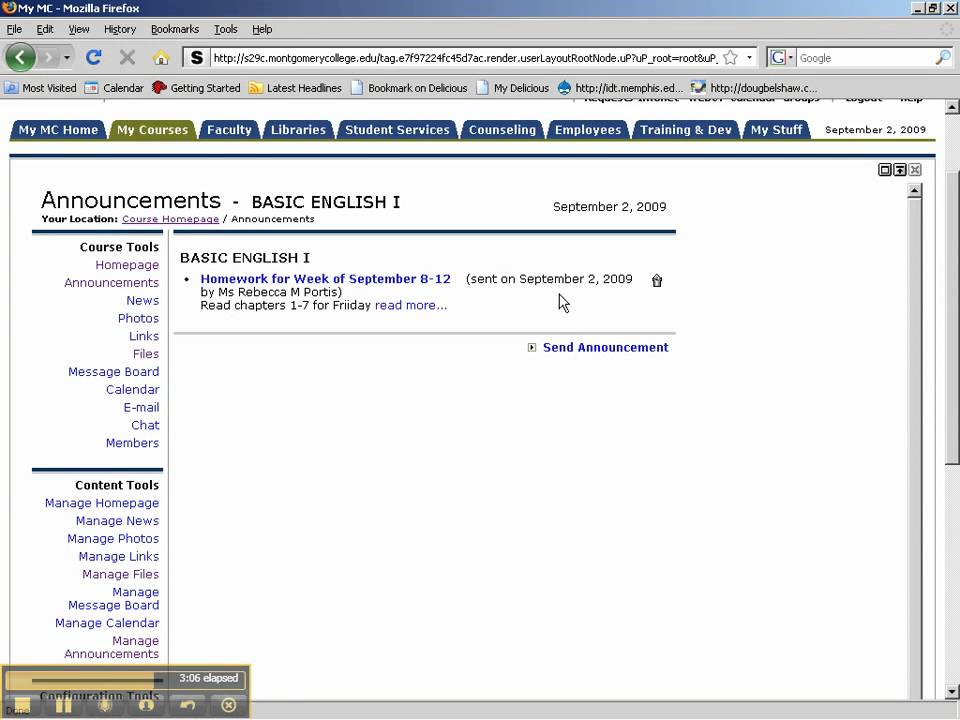The width and height of the screenshot is (960, 720).
Task: Click the recording progress bar
Action: (x=97, y=680)
